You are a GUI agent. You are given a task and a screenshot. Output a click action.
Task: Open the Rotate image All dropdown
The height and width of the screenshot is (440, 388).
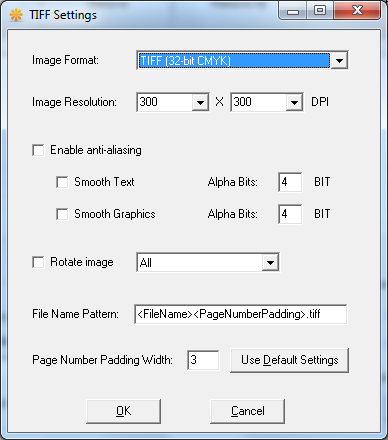click(x=270, y=262)
